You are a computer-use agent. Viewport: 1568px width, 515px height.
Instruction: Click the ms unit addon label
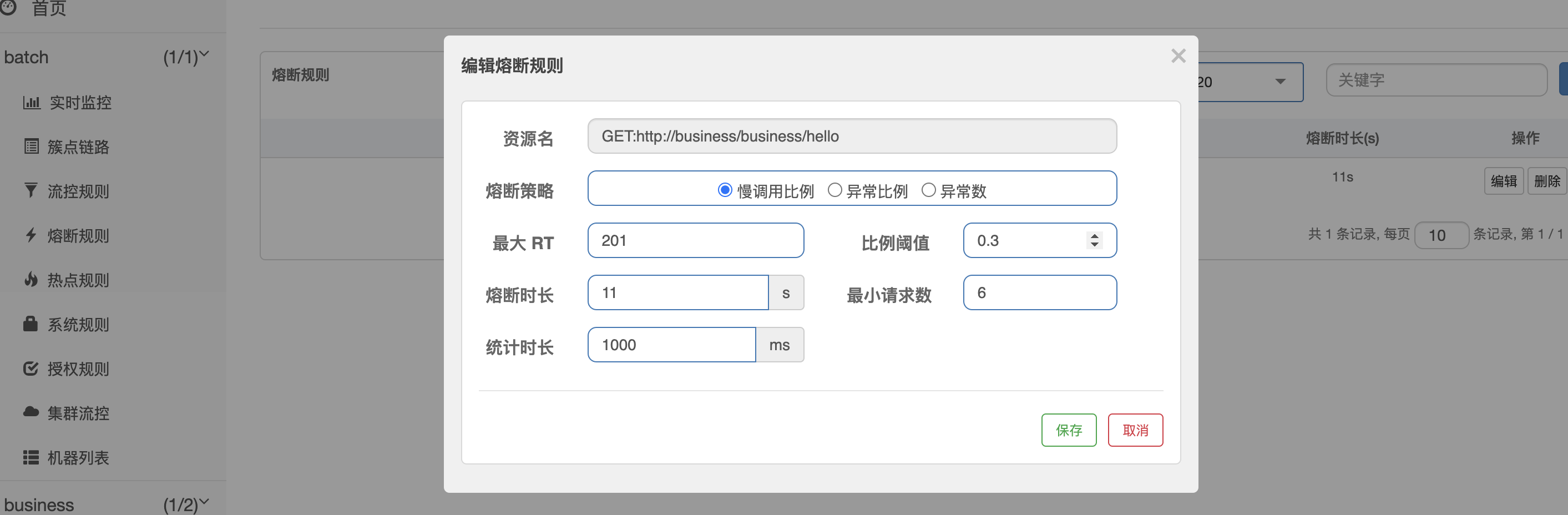click(x=779, y=345)
